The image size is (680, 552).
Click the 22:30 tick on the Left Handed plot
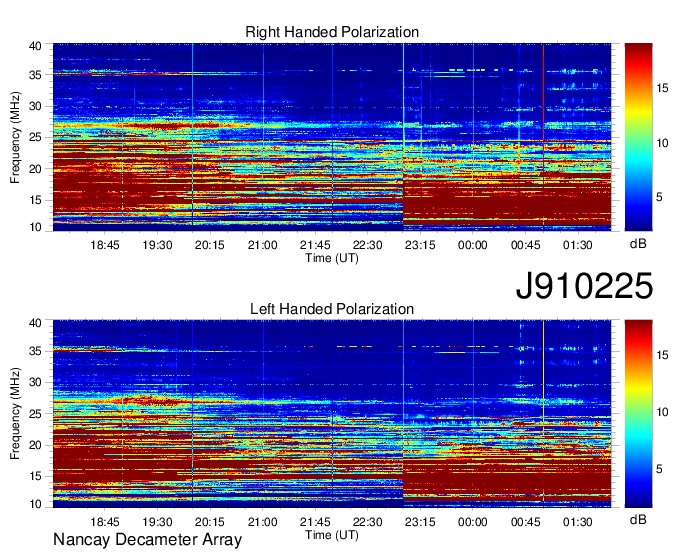368,522
